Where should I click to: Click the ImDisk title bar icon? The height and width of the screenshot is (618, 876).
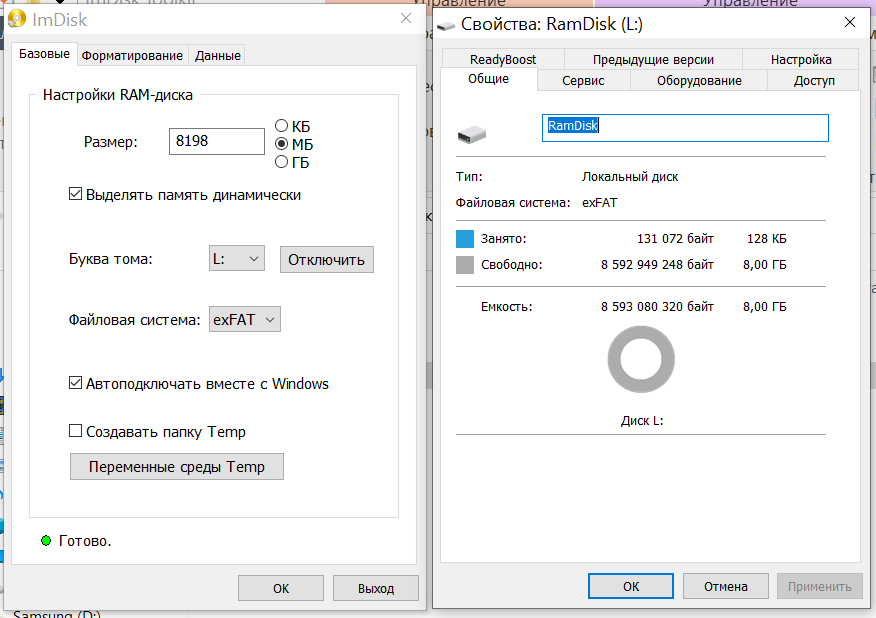click(x=17, y=17)
